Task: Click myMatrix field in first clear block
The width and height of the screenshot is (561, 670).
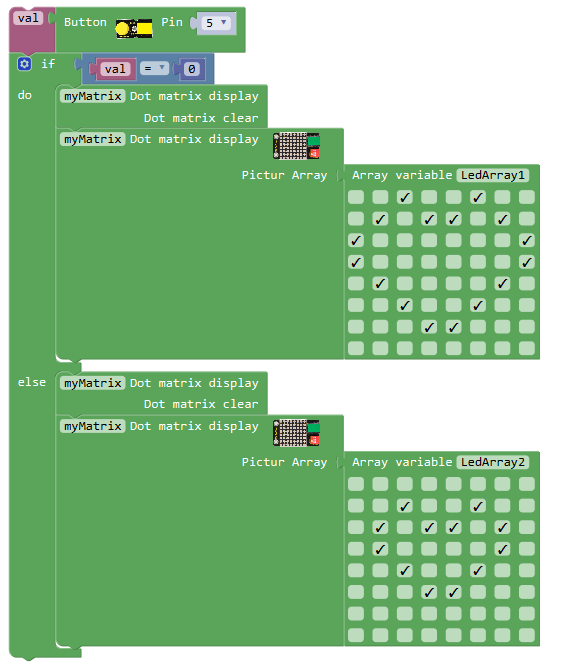Action: (93, 96)
